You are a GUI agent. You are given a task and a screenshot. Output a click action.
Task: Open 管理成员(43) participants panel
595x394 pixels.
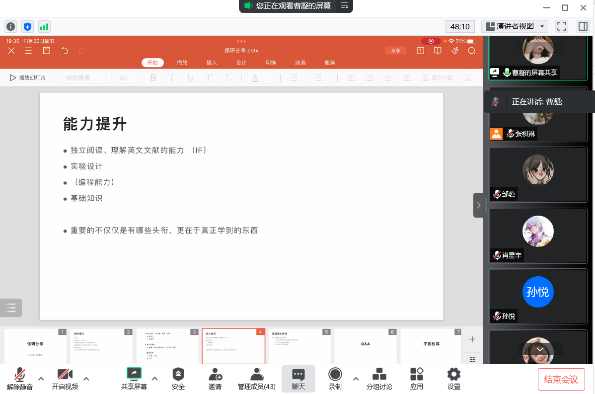(x=257, y=379)
